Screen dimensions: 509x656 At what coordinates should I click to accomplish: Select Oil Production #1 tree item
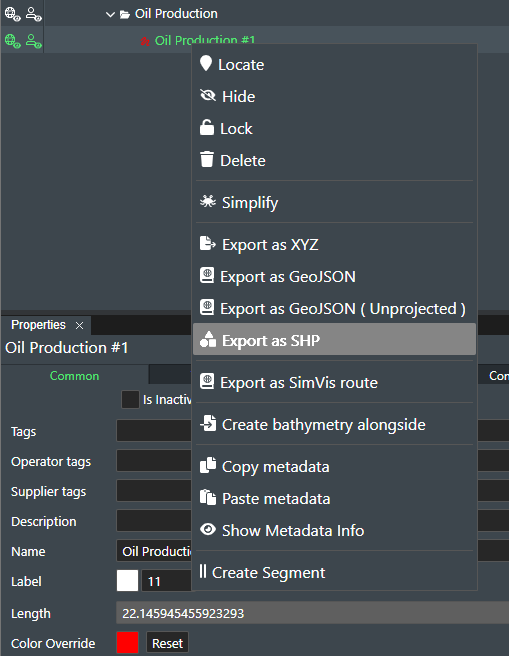205,41
